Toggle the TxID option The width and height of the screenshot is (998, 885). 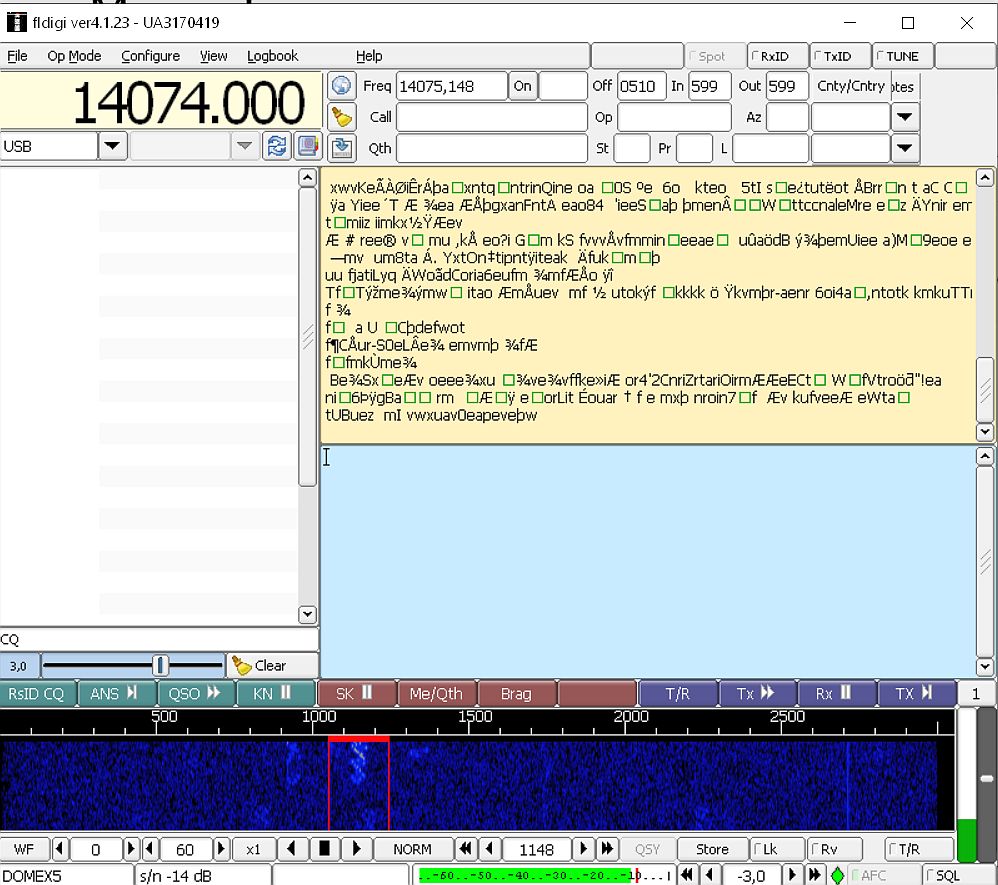pos(840,57)
